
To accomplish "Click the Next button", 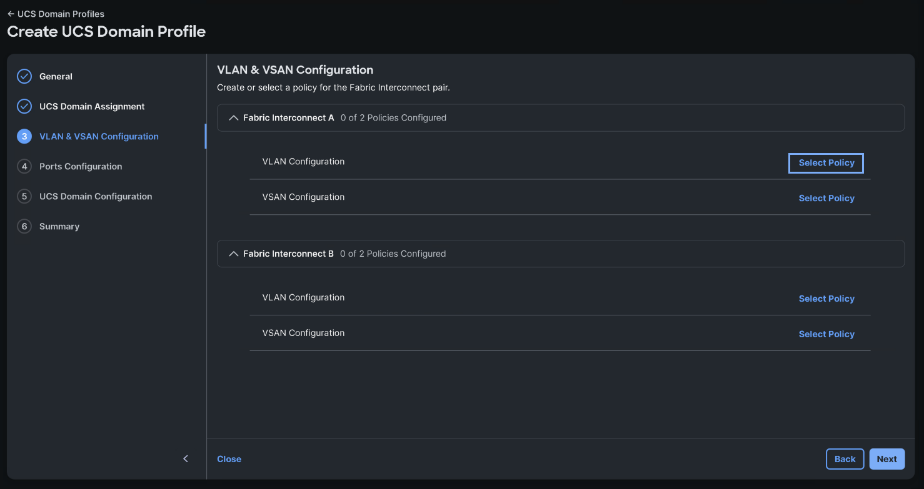I will click(887, 459).
